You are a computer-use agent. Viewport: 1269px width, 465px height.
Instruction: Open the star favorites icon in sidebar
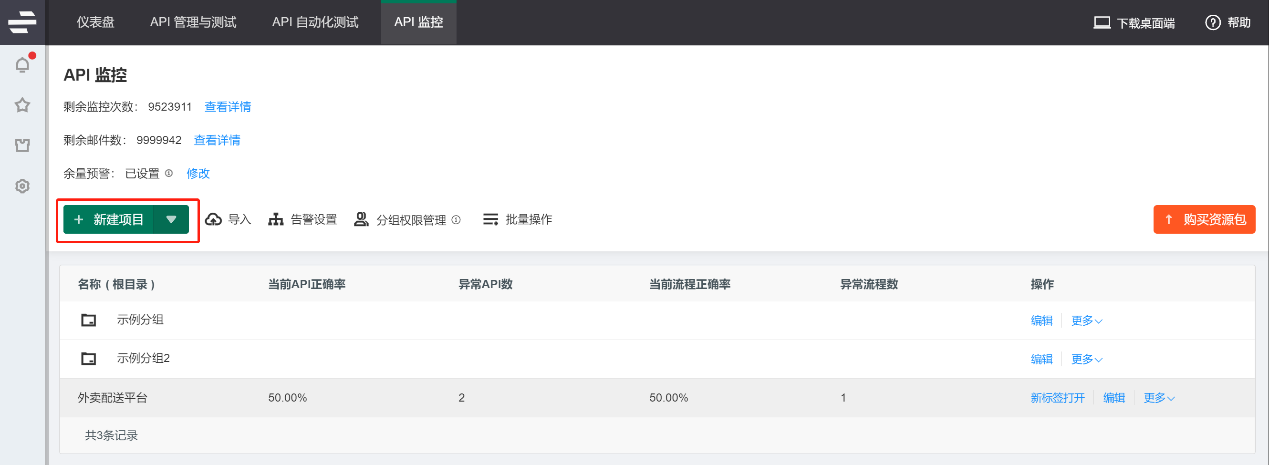point(22,105)
